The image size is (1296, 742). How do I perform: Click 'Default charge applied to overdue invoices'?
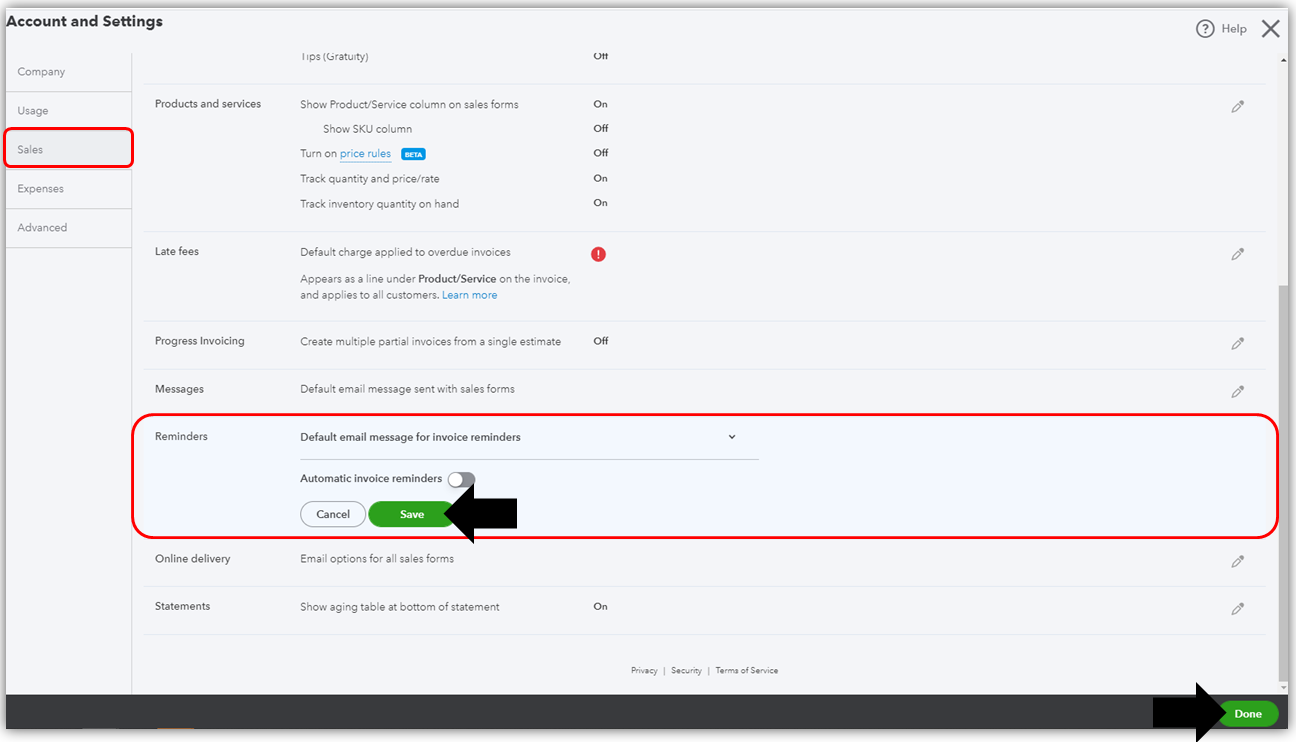[405, 252]
